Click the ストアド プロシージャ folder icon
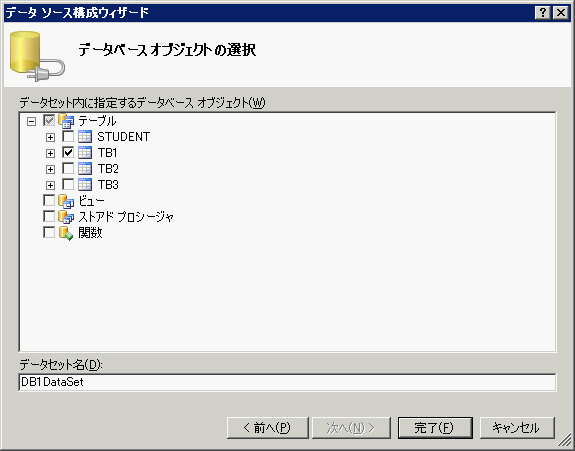Image resolution: width=575 pixels, height=451 pixels. click(66, 217)
